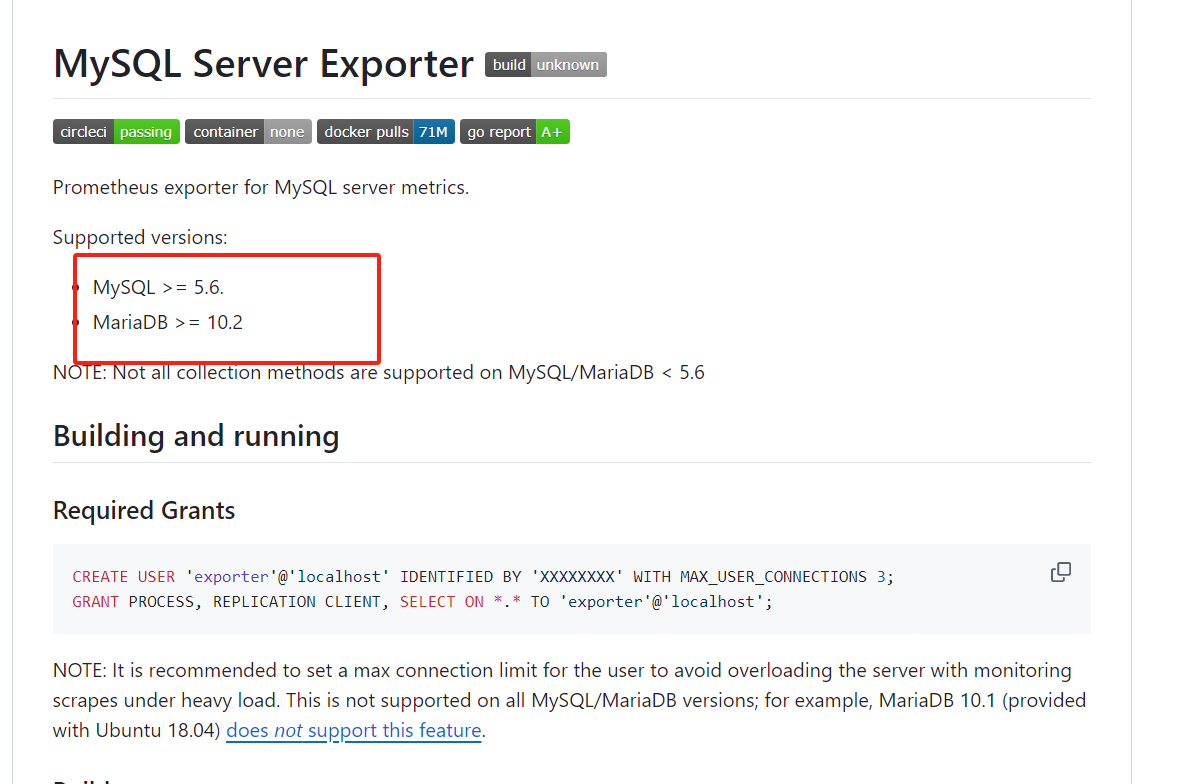Open the go report A+ badge

coord(514,132)
